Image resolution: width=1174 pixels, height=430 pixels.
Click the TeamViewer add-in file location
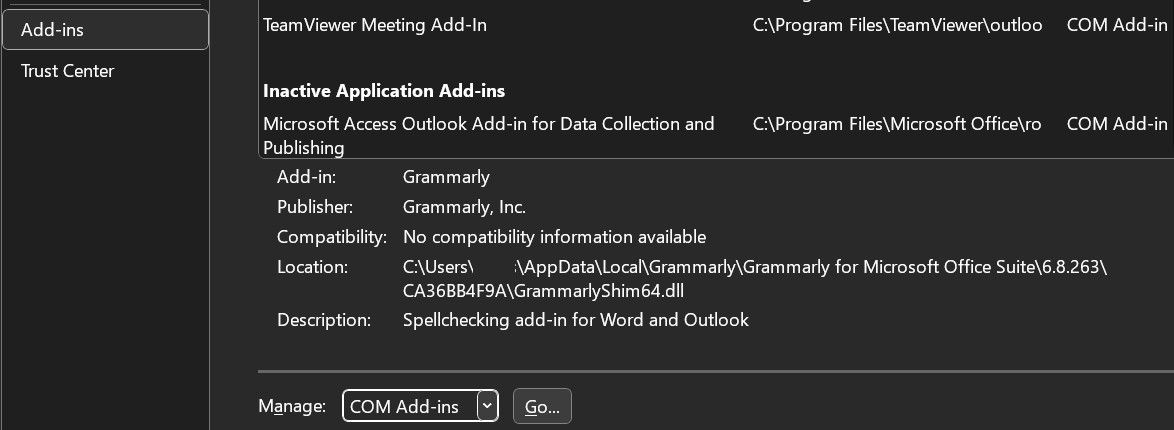(x=897, y=25)
